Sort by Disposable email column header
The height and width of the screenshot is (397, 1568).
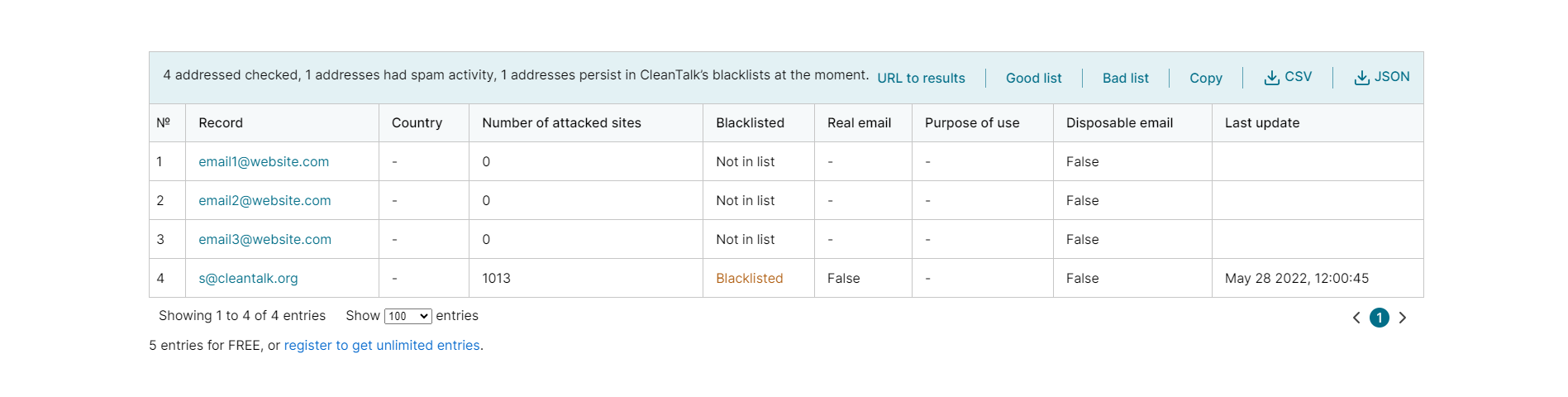click(x=1119, y=122)
